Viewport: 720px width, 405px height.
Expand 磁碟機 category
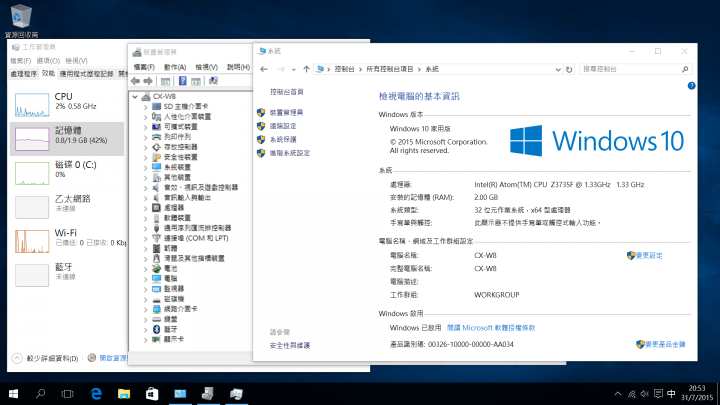tap(145, 299)
